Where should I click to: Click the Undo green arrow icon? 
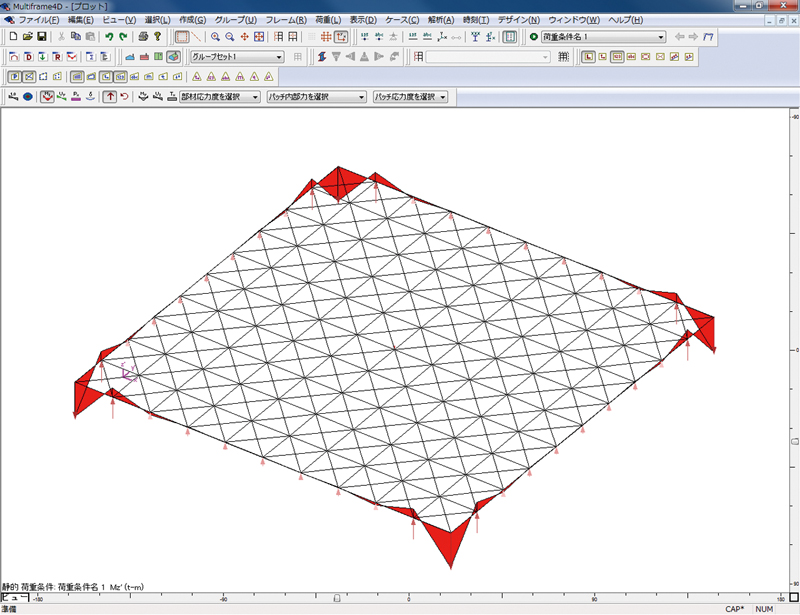[x=108, y=37]
